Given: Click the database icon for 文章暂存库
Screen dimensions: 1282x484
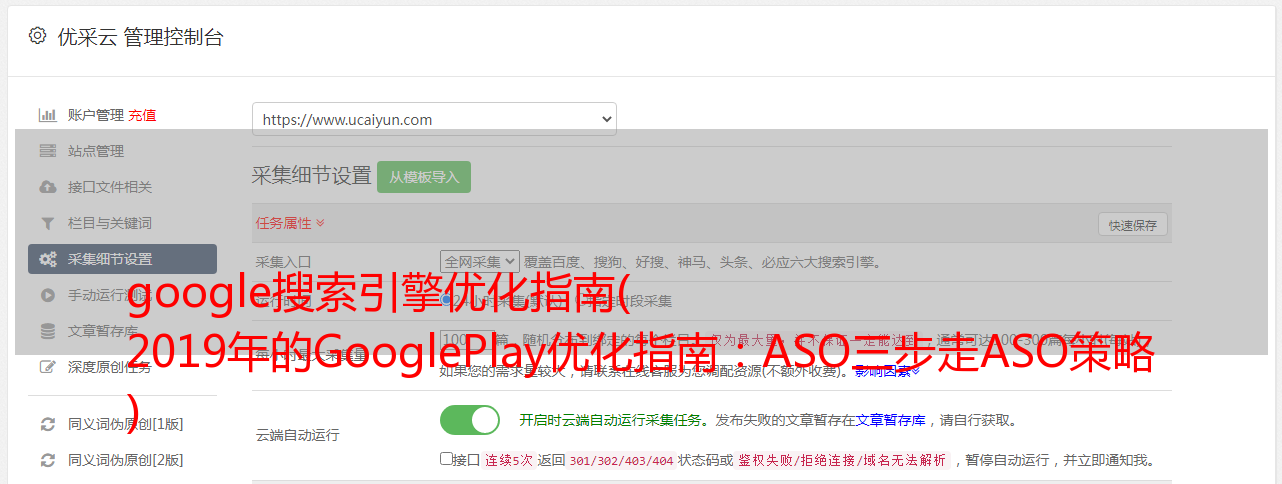Looking at the screenshot, I should [47, 331].
